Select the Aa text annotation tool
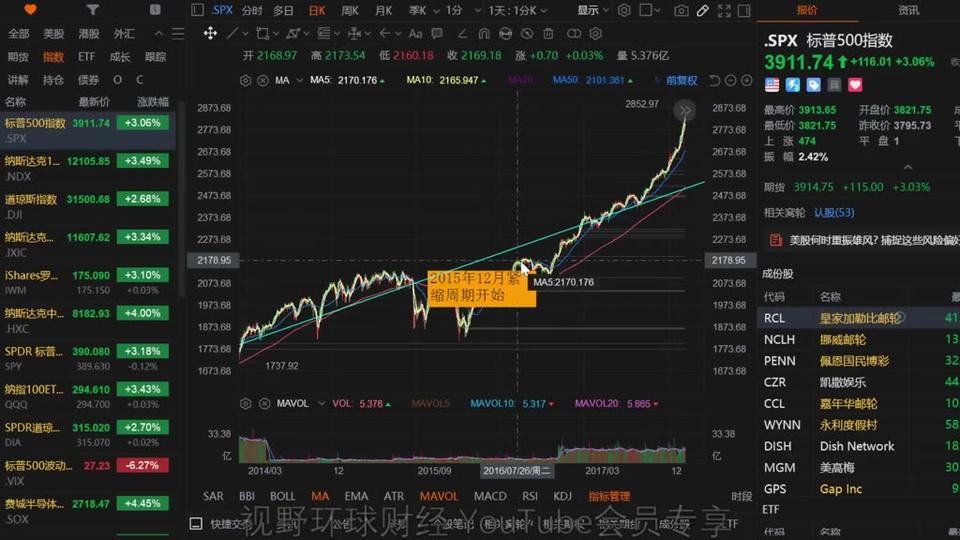The image size is (960, 540). (415, 33)
